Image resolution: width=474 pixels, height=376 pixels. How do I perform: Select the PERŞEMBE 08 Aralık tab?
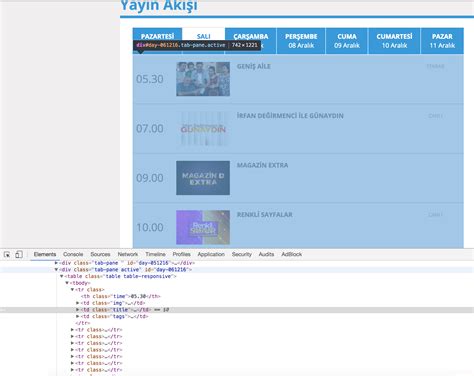point(301,41)
